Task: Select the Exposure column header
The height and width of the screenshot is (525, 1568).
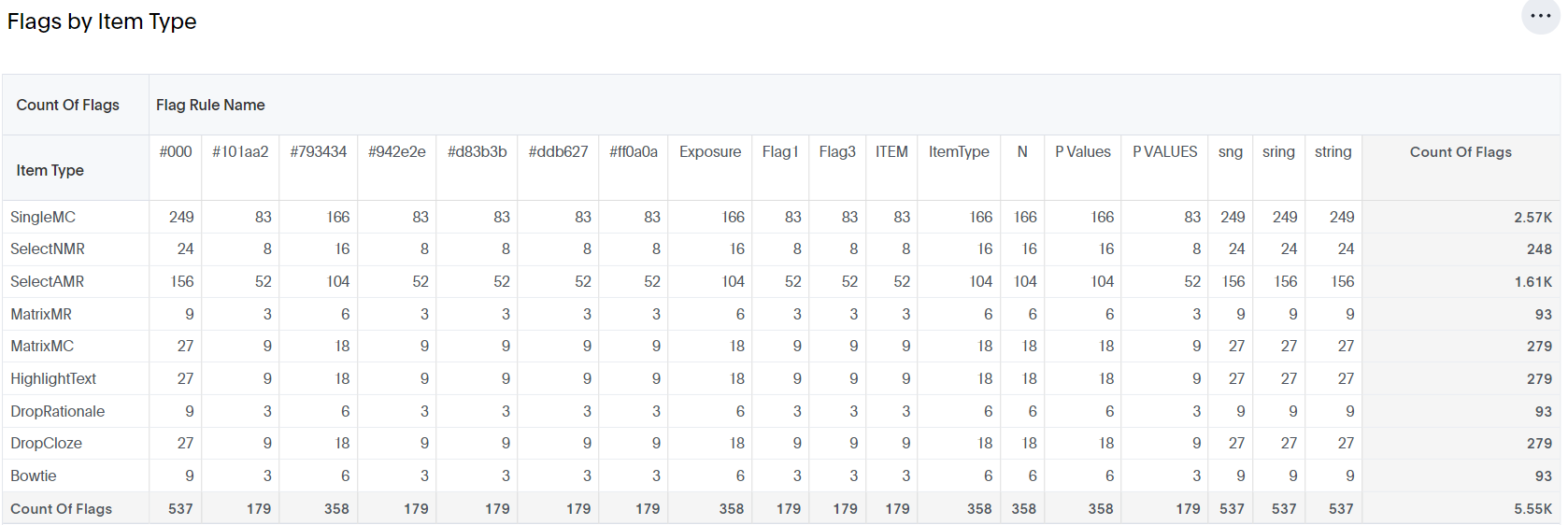Action: [x=710, y=152]
